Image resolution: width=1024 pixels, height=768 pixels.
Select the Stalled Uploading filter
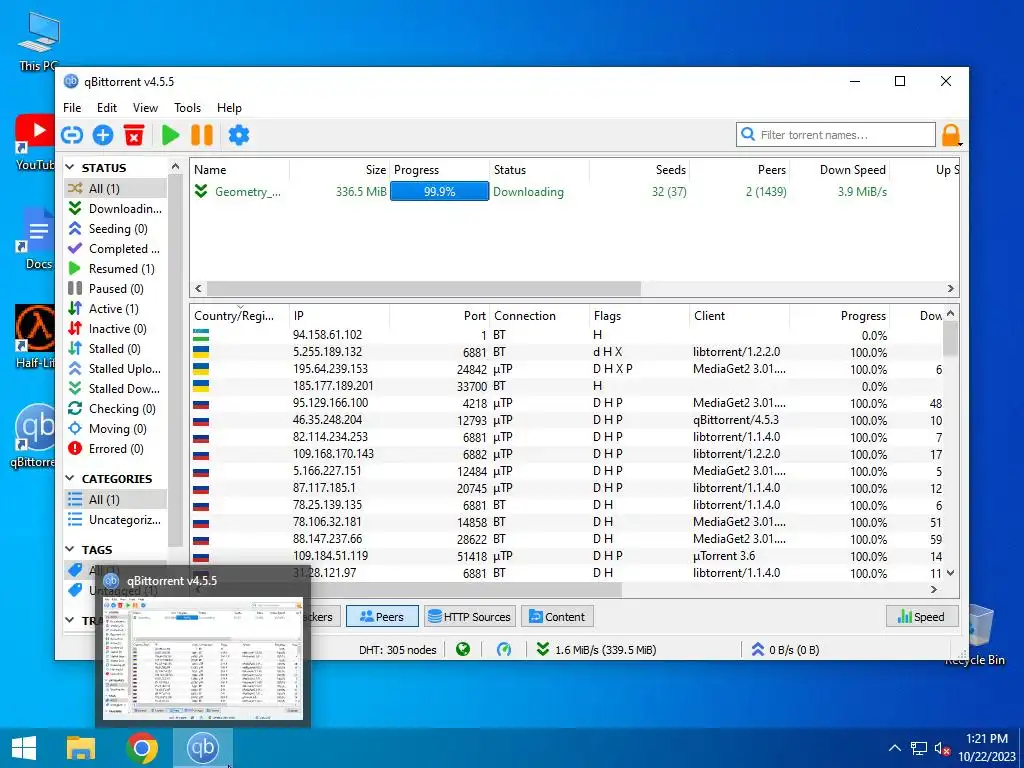[x=115, y=369]
